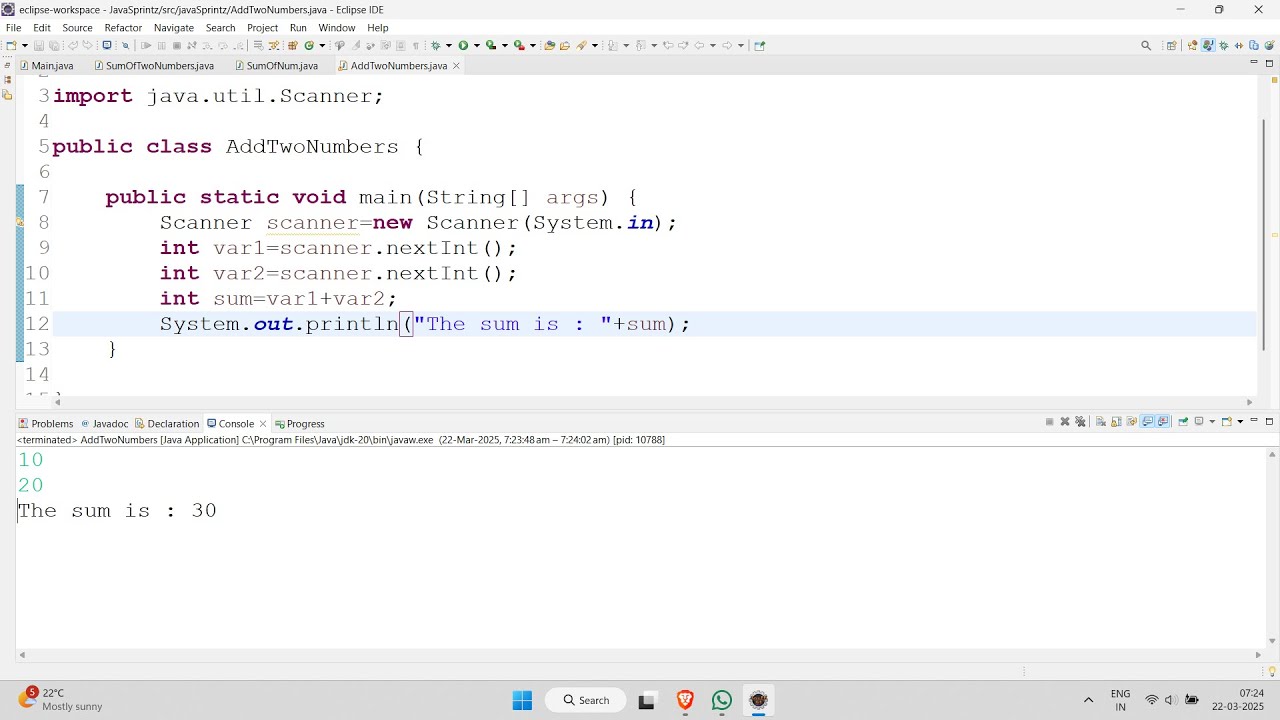Click the editor horizontal scrollbar
The image size is (1280, 720).
(655, 402)
